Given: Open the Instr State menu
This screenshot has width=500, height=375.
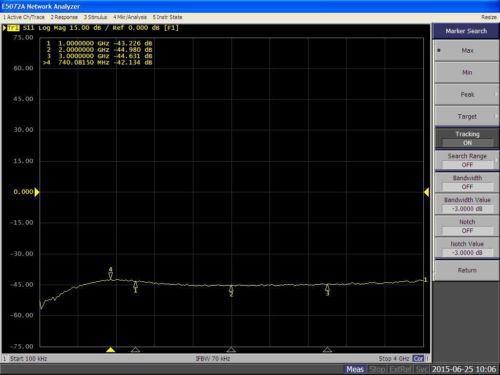Looking at the screenshot, I should click(168, 17).
